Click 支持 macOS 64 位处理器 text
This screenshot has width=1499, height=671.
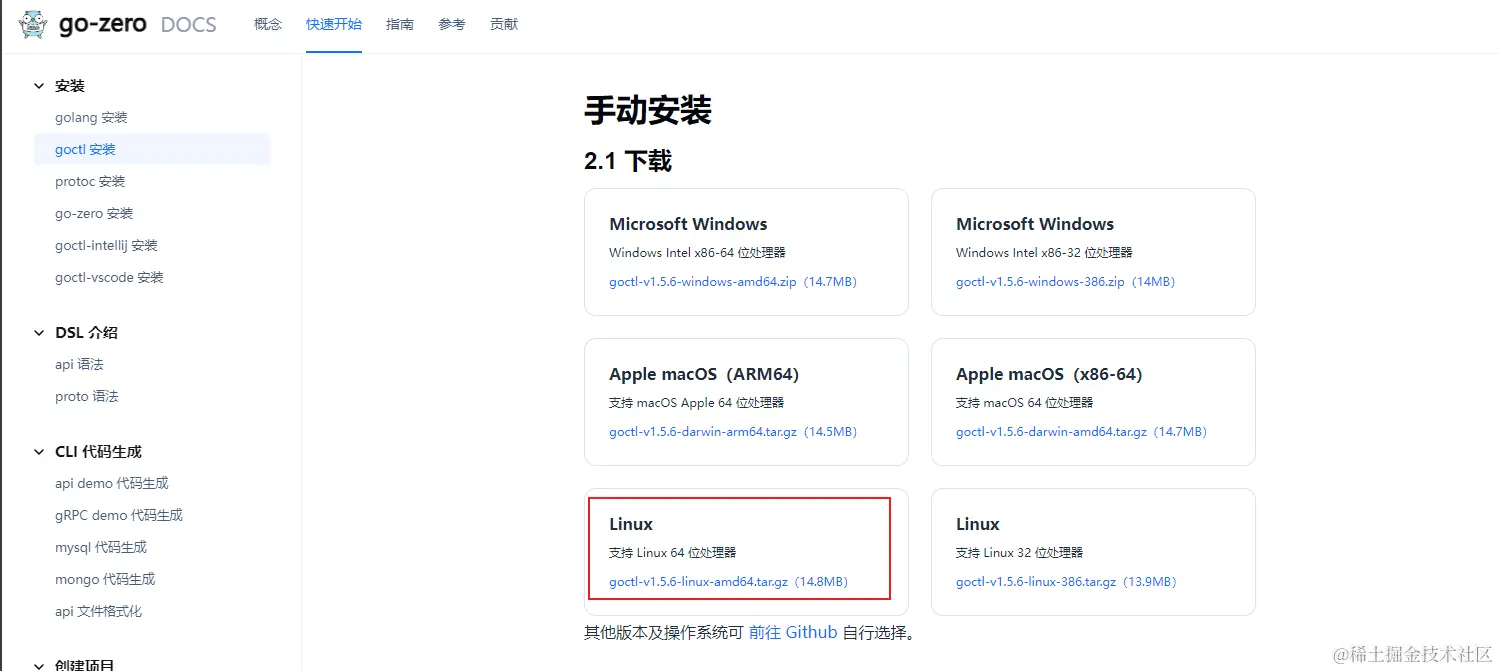(1024, 403)
